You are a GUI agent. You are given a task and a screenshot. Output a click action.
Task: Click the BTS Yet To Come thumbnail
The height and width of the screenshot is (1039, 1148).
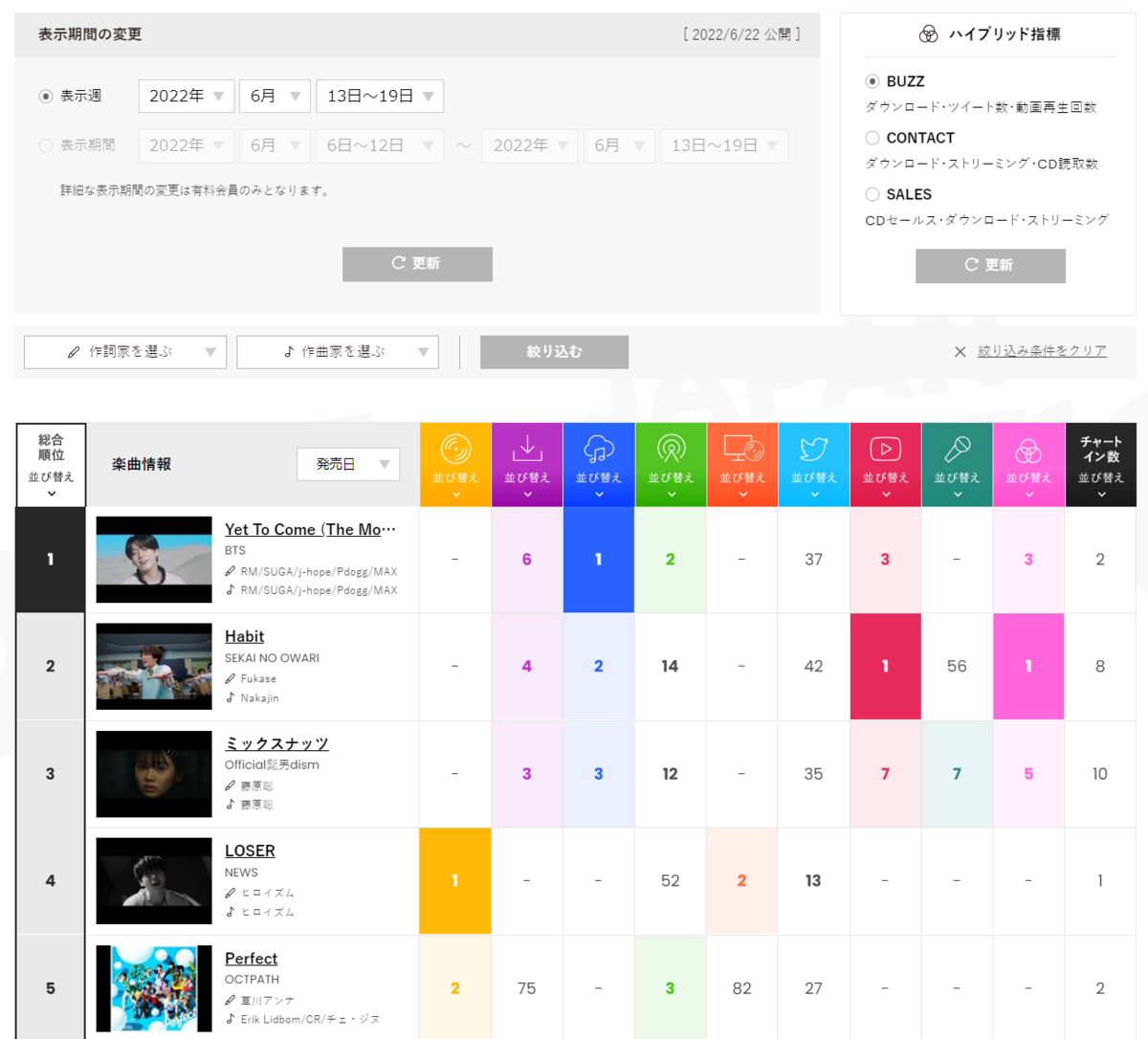[154, 560]
